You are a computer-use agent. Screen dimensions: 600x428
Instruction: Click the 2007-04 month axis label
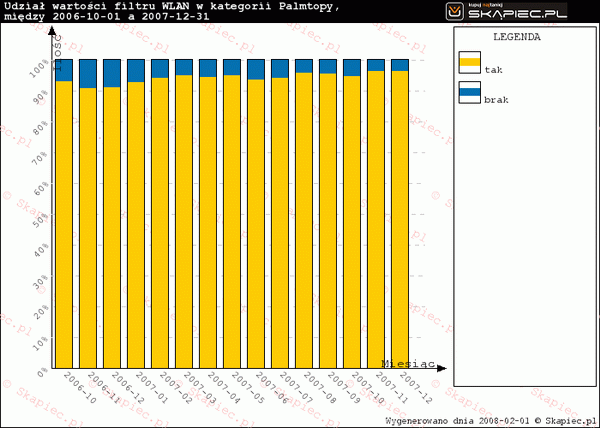pos(223,388)
